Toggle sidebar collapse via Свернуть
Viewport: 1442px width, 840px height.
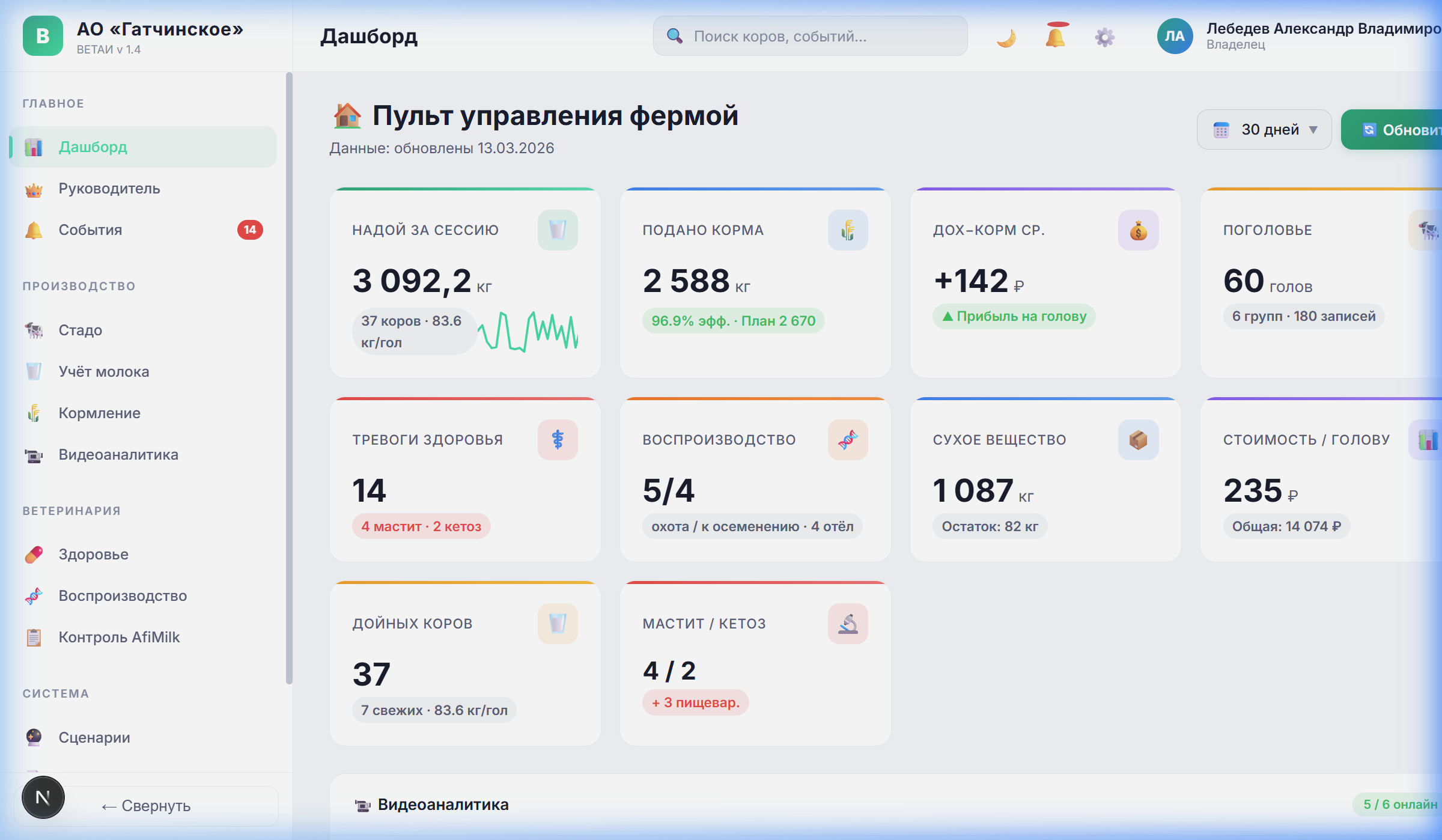tap(145, 806)
